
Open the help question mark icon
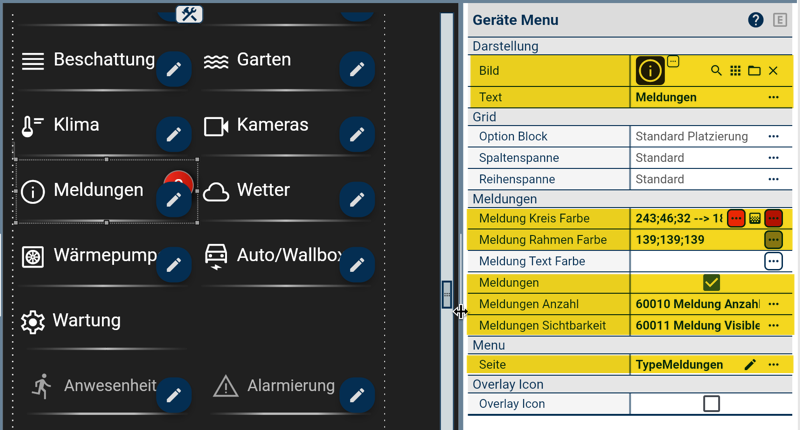coord(756,20)
